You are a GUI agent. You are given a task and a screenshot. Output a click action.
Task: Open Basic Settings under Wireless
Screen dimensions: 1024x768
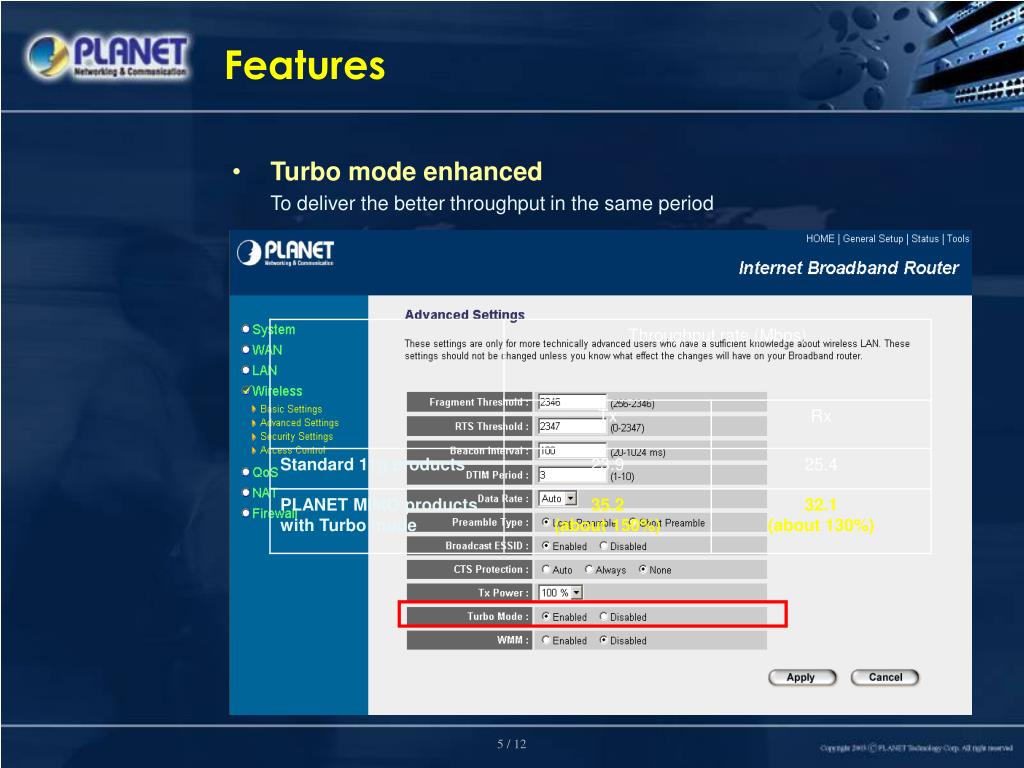[291, 409]
